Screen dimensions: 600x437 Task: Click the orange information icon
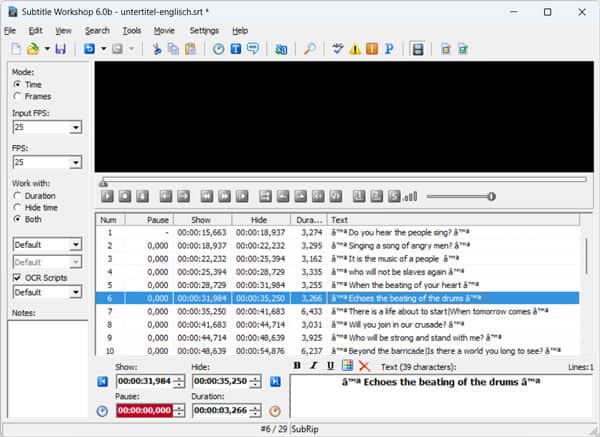[x=372, y=49]
